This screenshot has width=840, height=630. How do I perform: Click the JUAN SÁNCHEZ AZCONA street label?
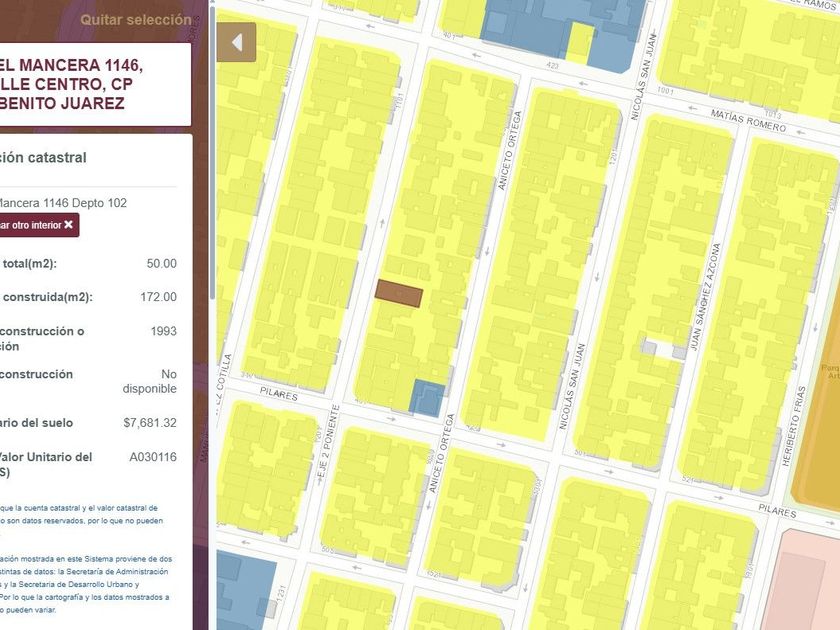point(706,297)
